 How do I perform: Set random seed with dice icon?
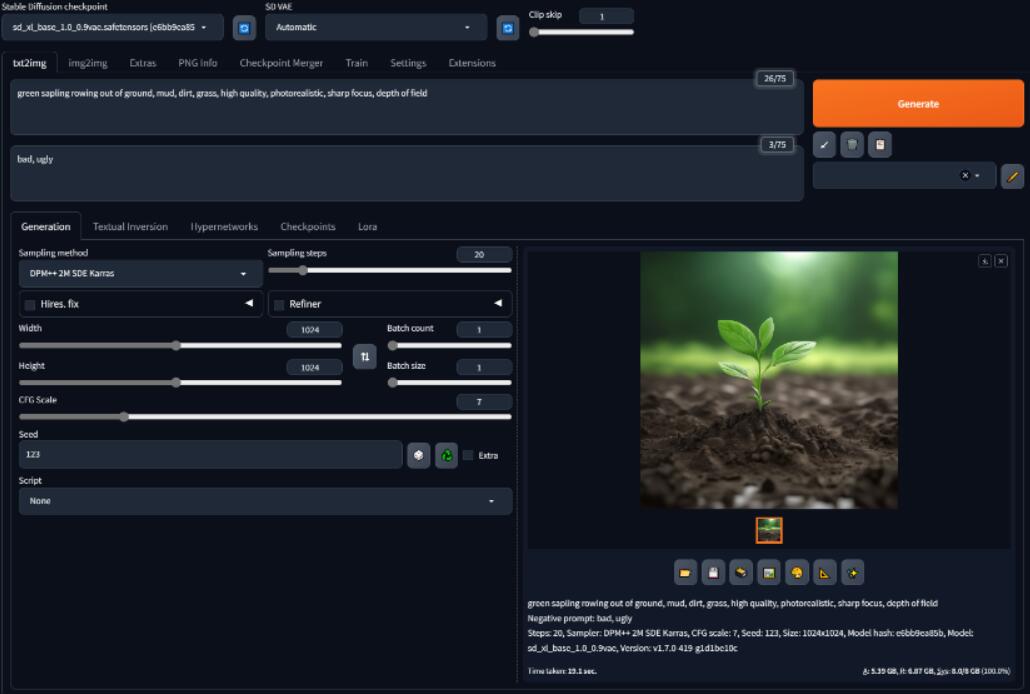coord(418,455)
